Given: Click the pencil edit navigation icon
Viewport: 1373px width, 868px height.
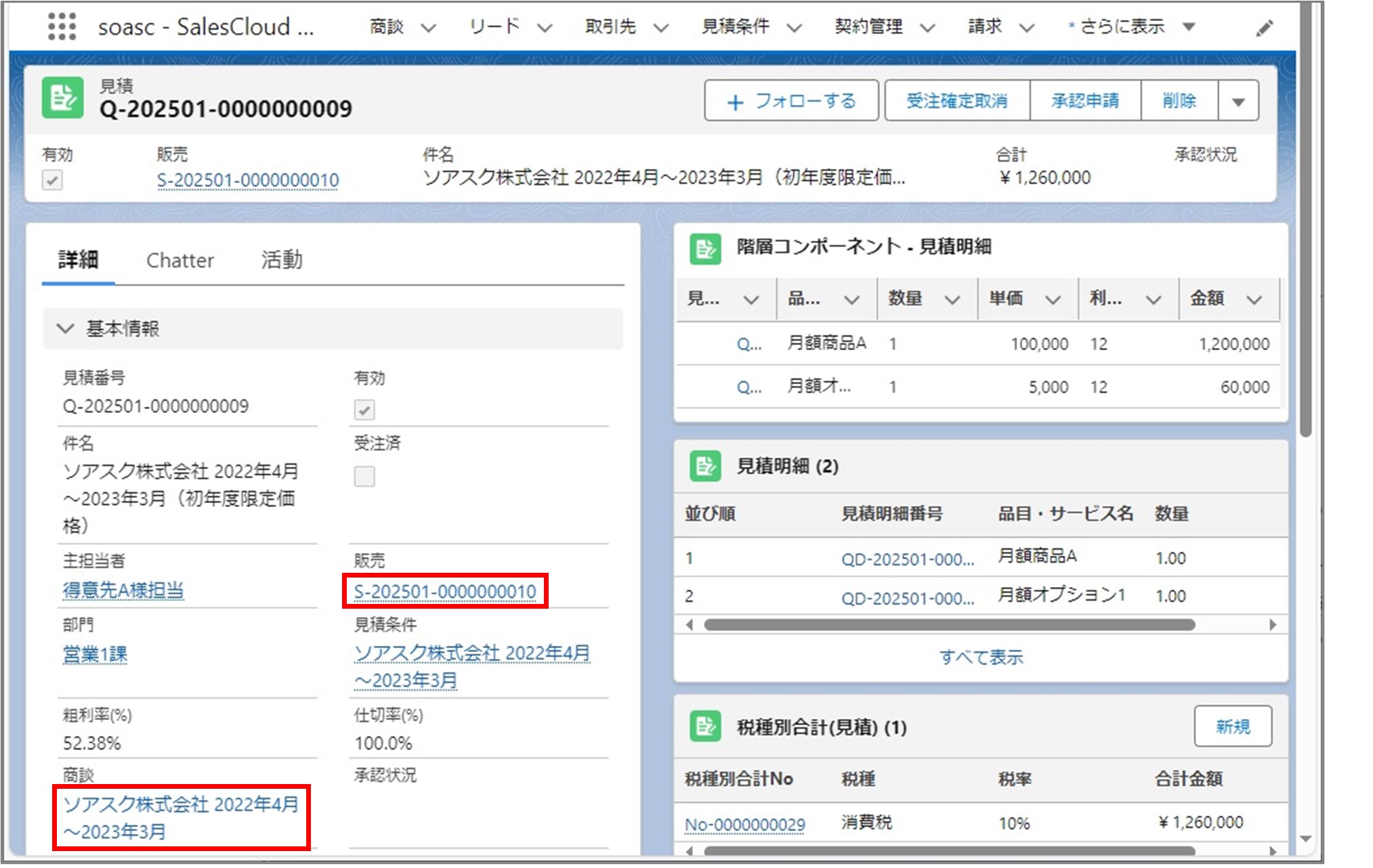Looking at the screenshot, I should point(1264,28).
